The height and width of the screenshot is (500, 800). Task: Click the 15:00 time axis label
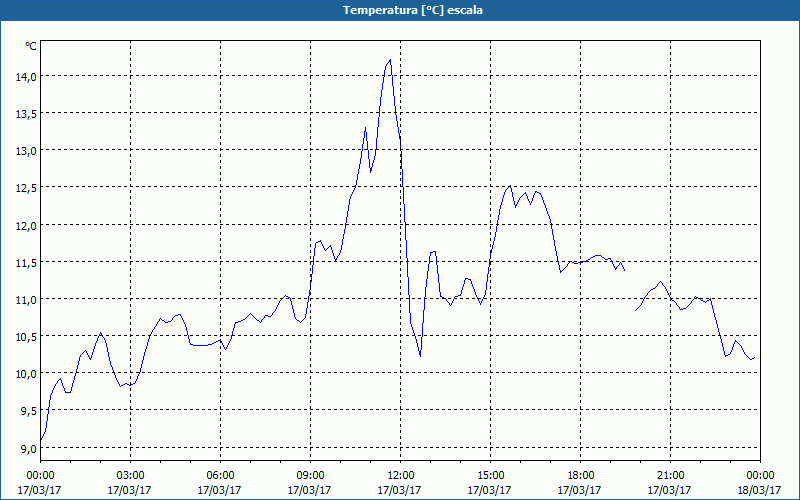[490, 476]
